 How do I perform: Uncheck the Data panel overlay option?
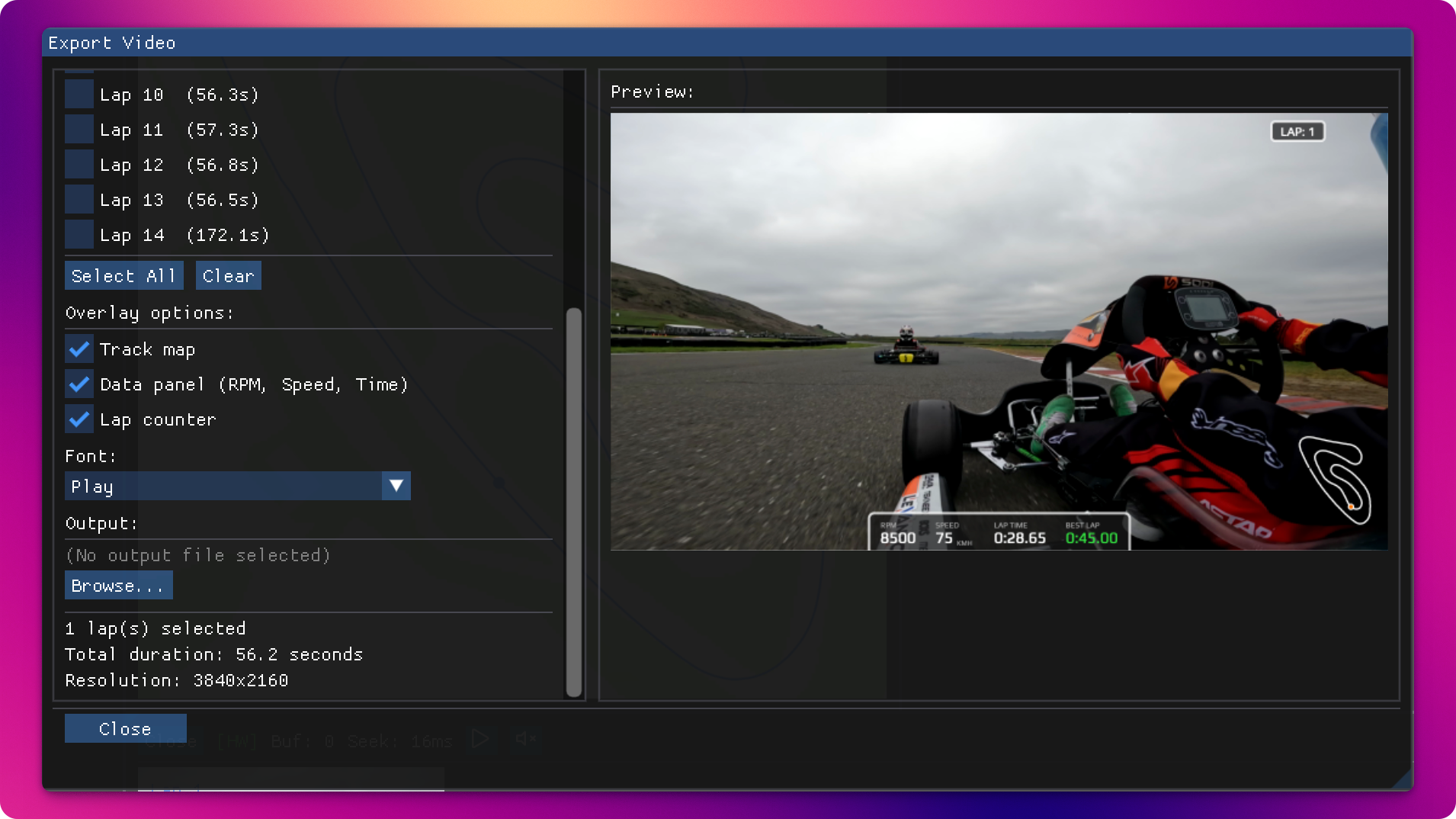[79, 384]
